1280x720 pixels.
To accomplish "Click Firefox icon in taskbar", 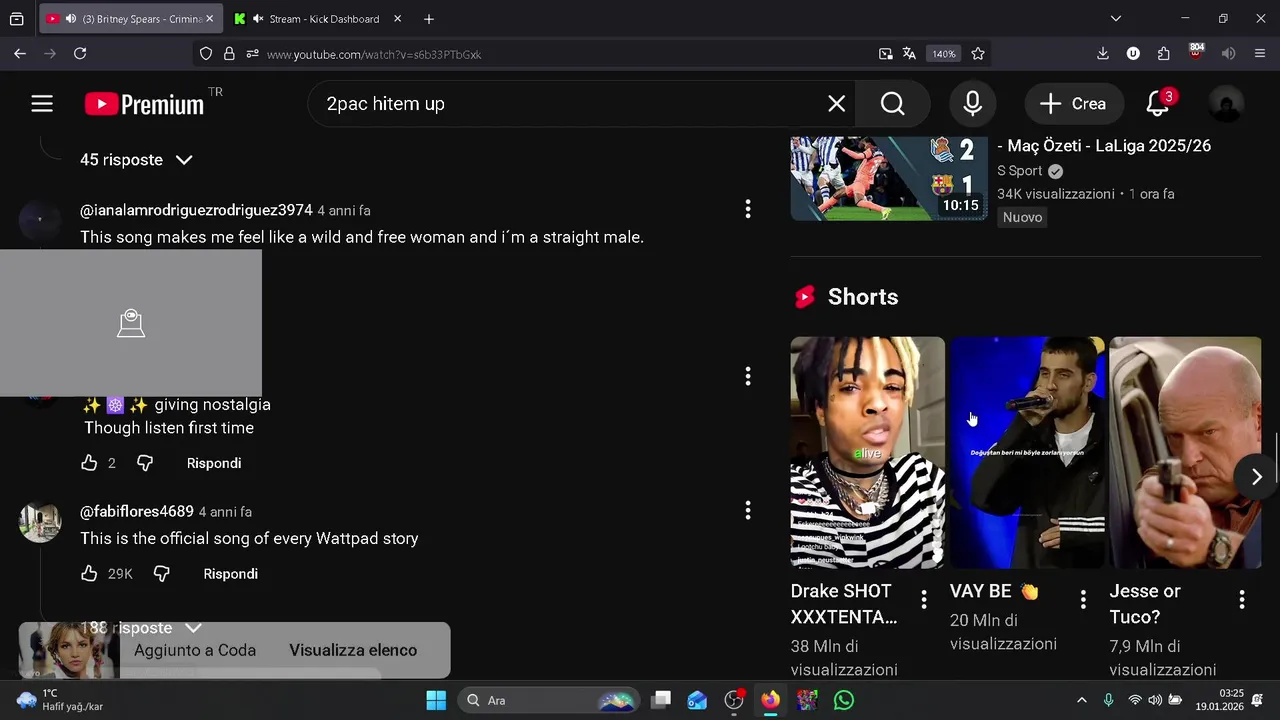I will click(770, 700).
